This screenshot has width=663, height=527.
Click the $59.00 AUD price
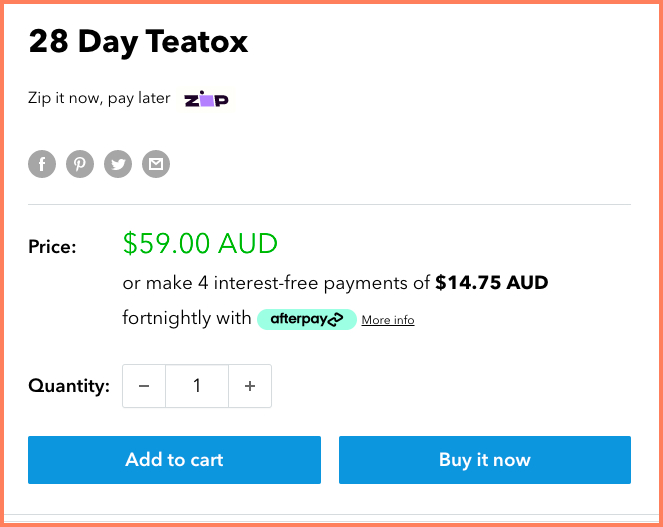pos(200,243)
